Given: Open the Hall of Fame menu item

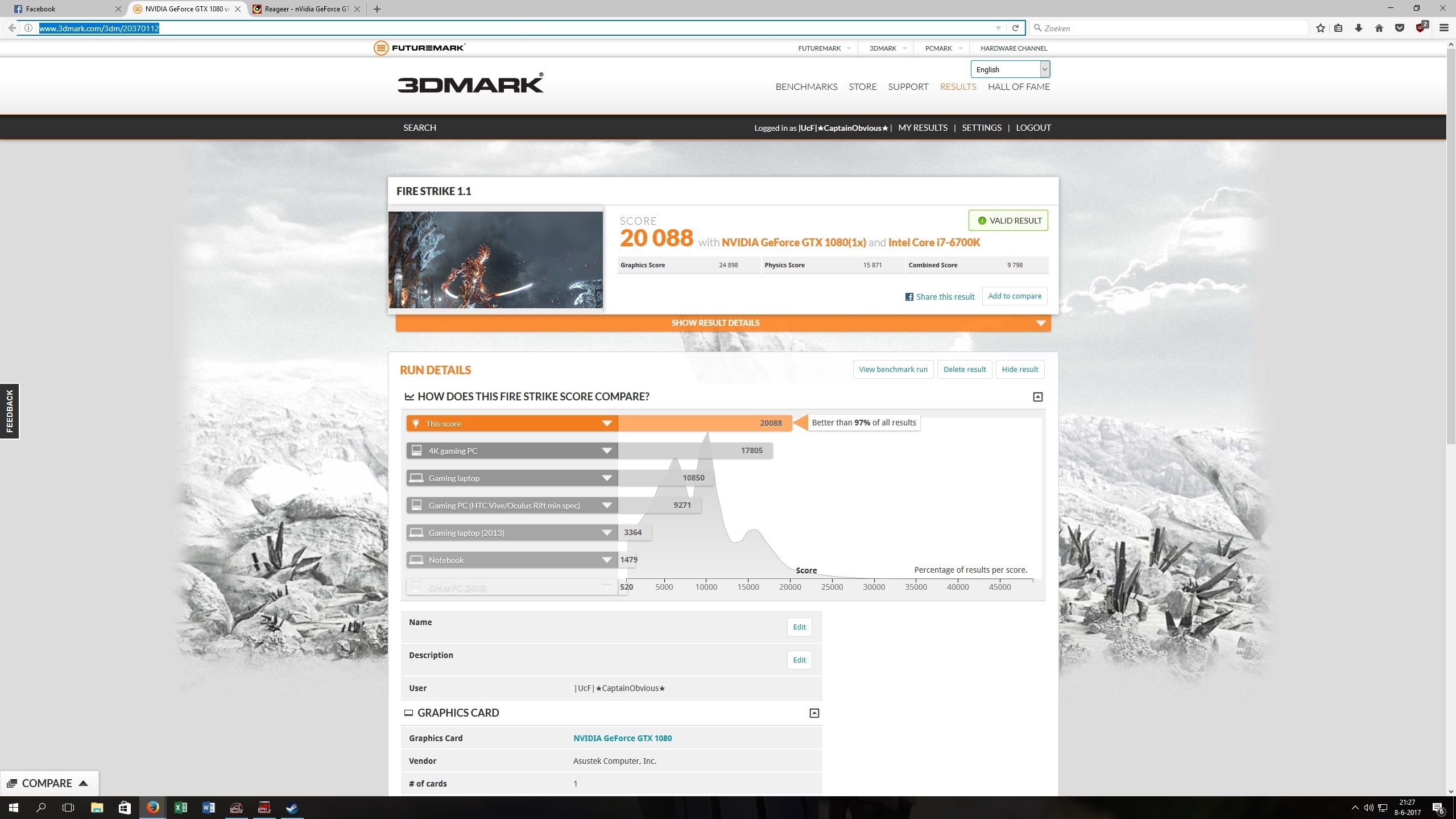Looking at the screenshot, I should click(1019, 86).
